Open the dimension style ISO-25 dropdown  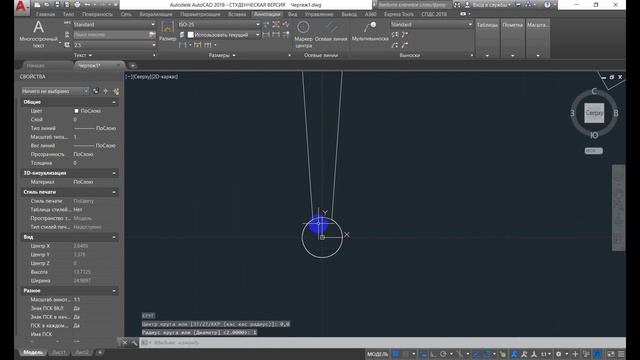coord(219,24)
